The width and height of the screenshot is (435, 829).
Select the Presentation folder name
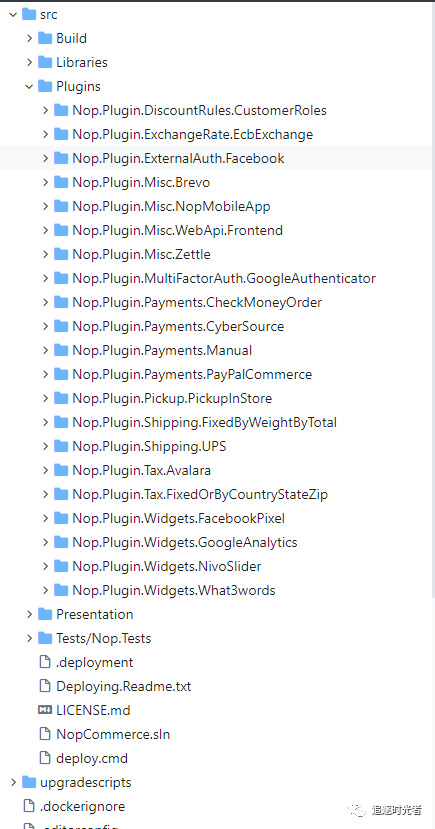[x=95, y=614]
